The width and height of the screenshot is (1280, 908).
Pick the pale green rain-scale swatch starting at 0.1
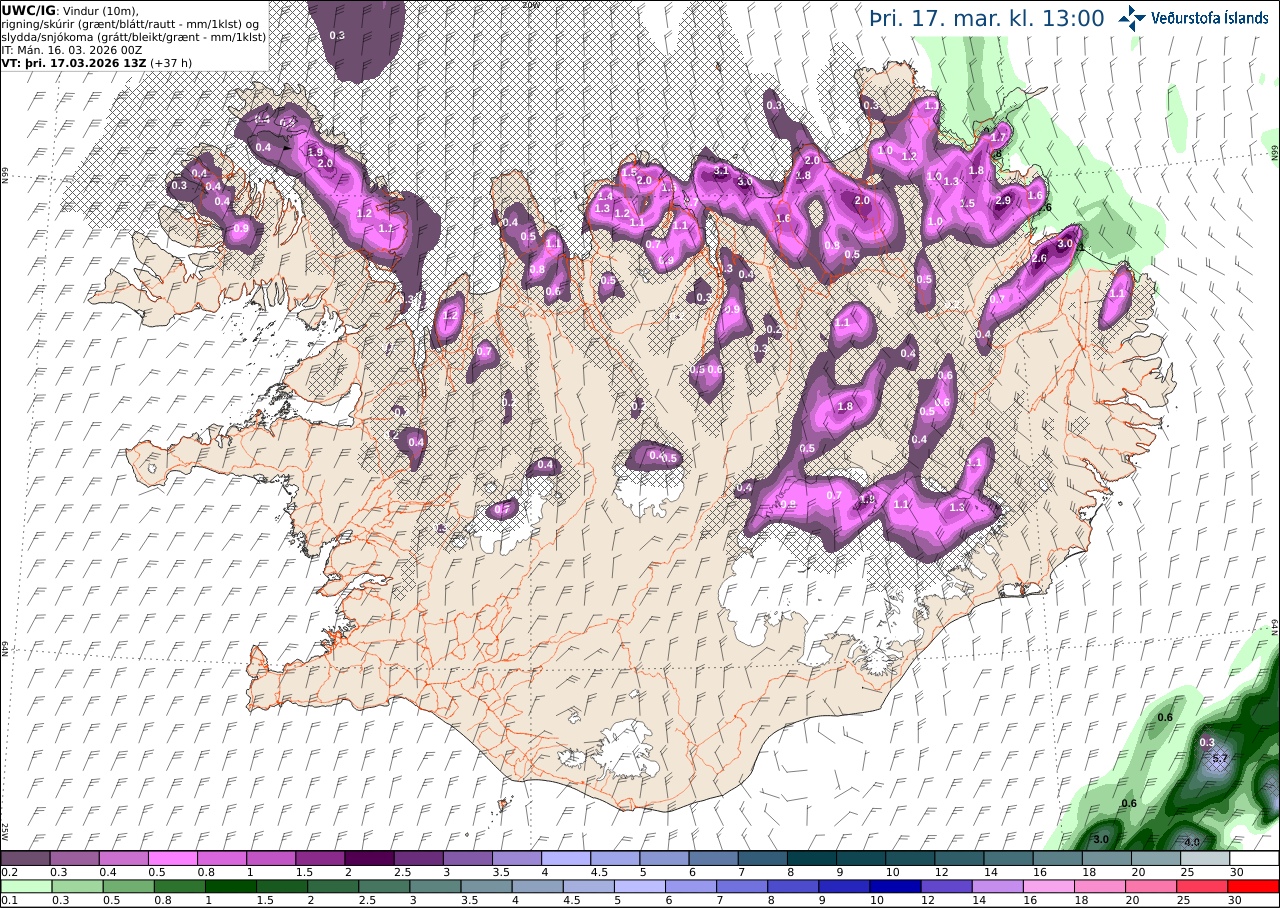25,886
